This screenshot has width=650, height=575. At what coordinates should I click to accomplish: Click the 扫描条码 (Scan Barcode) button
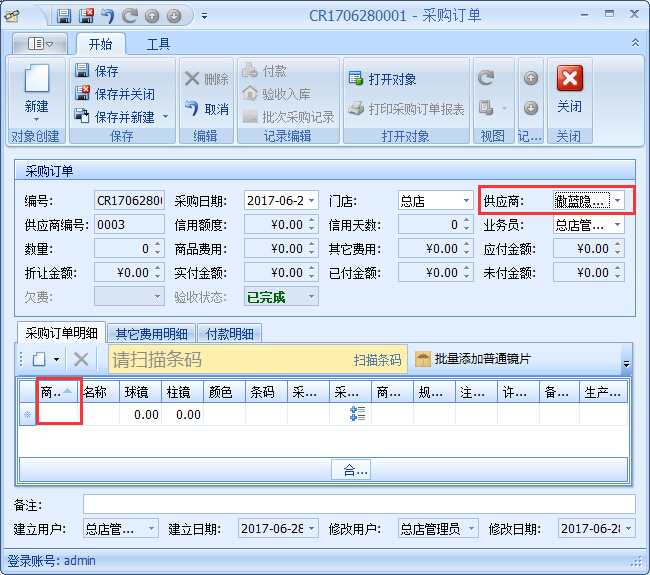377,360
